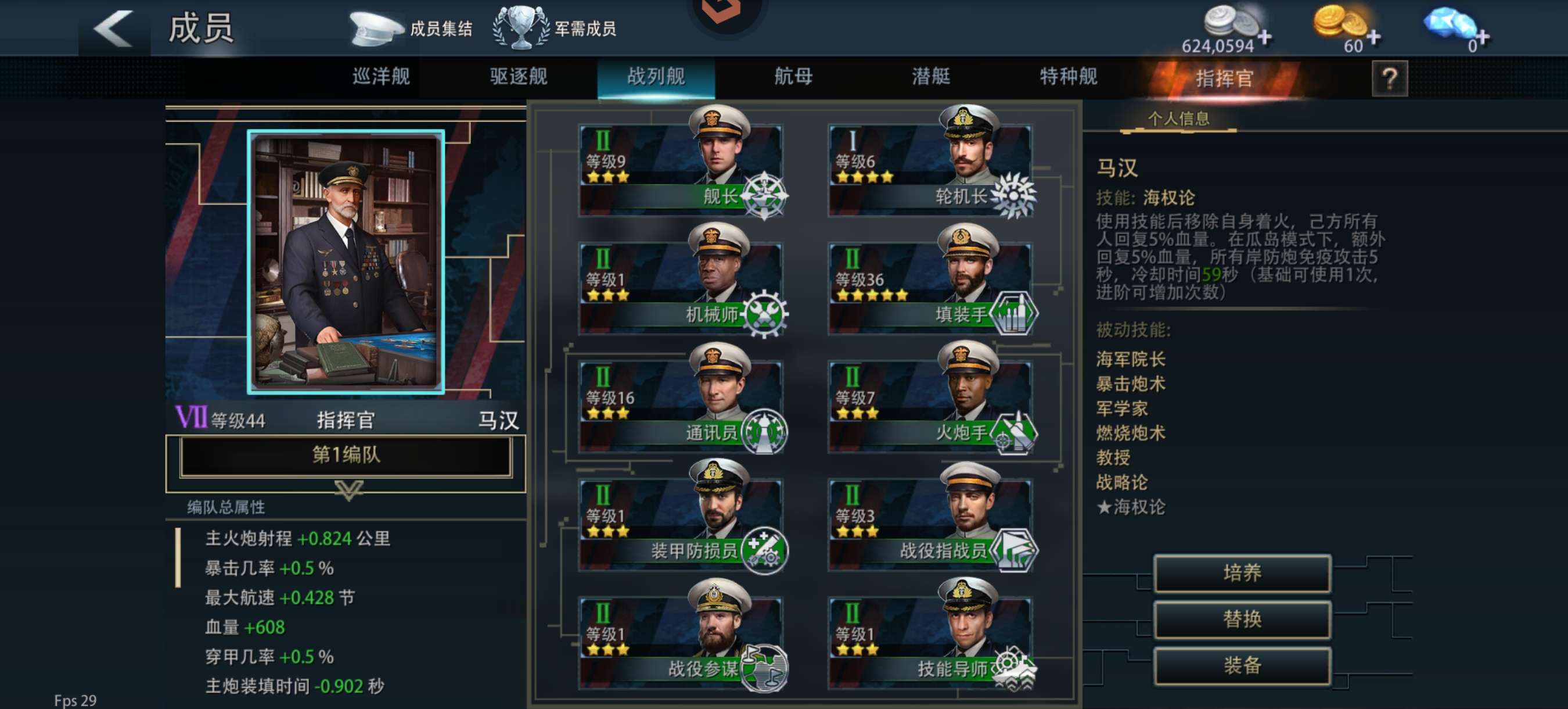Screen dimensions: 1568x709
Task: Click the 替换 button
Action: click(1242, 619)
